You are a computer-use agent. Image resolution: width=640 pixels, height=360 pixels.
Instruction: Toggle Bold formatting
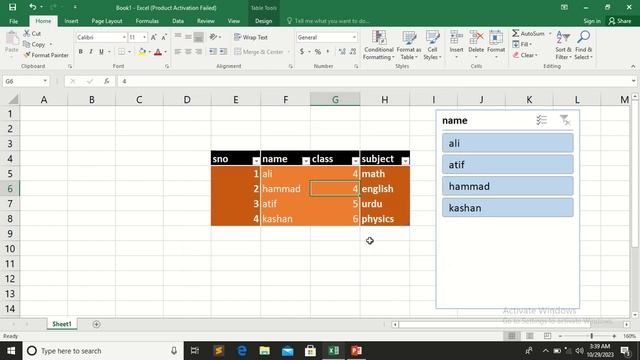81,52
